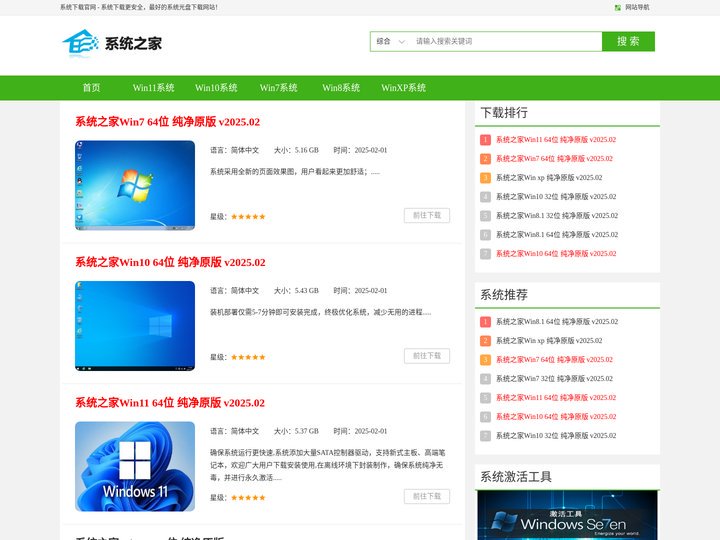The width and height of the screenshot is (720, 540).
Task: Click the 系统推荐 section heading
Action: [x=504, y=294]
